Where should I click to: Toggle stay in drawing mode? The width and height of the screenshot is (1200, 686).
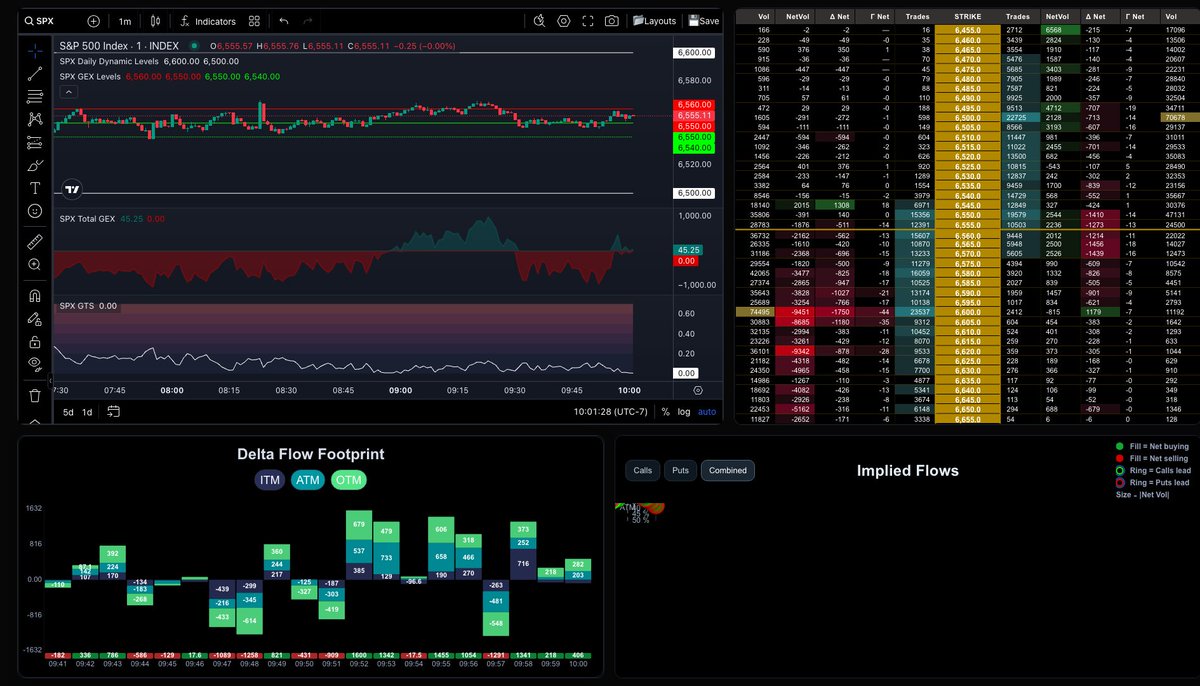[x=35, y=319]
